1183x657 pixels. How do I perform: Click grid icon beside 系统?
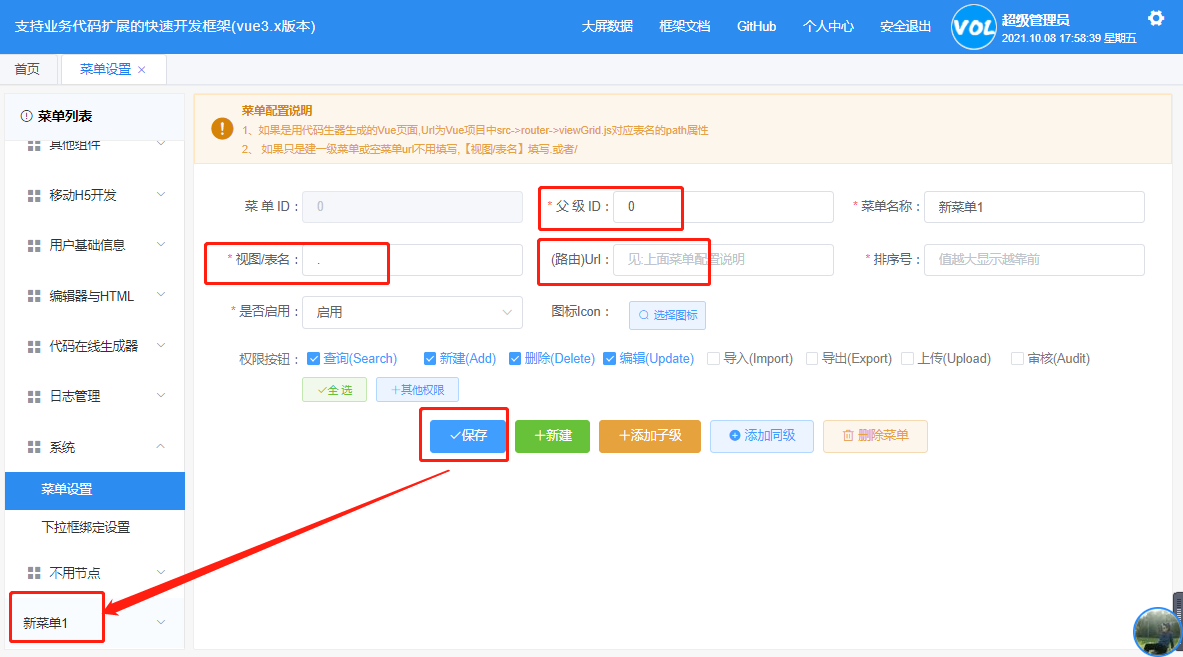(x=34, y=447)
